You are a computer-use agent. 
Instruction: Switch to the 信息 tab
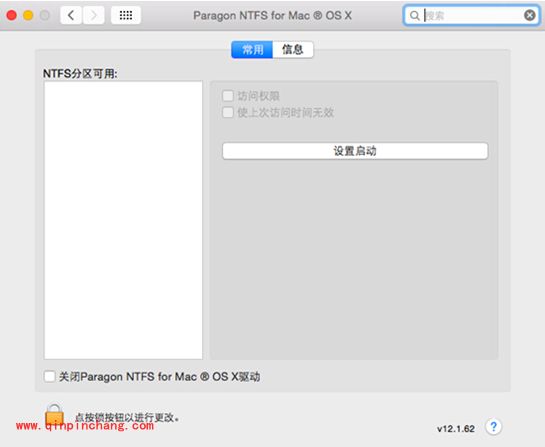click(x=293, y=50)
